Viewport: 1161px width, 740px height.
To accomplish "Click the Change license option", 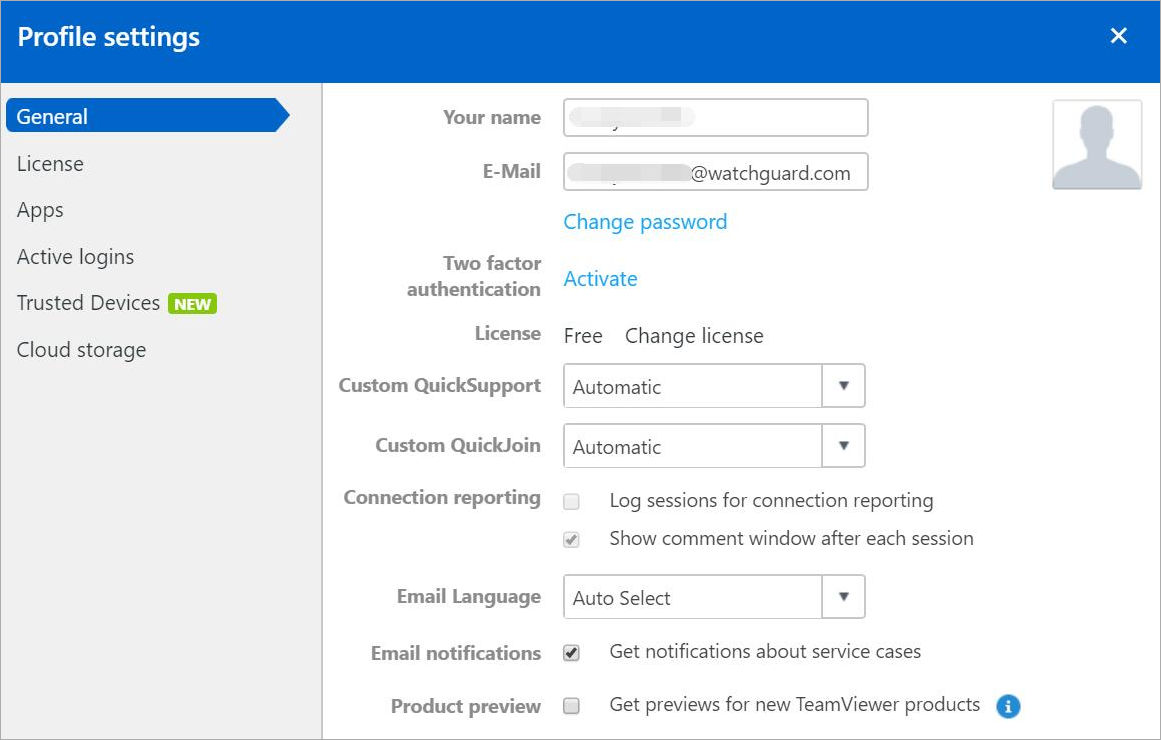I will click(694, 336).
